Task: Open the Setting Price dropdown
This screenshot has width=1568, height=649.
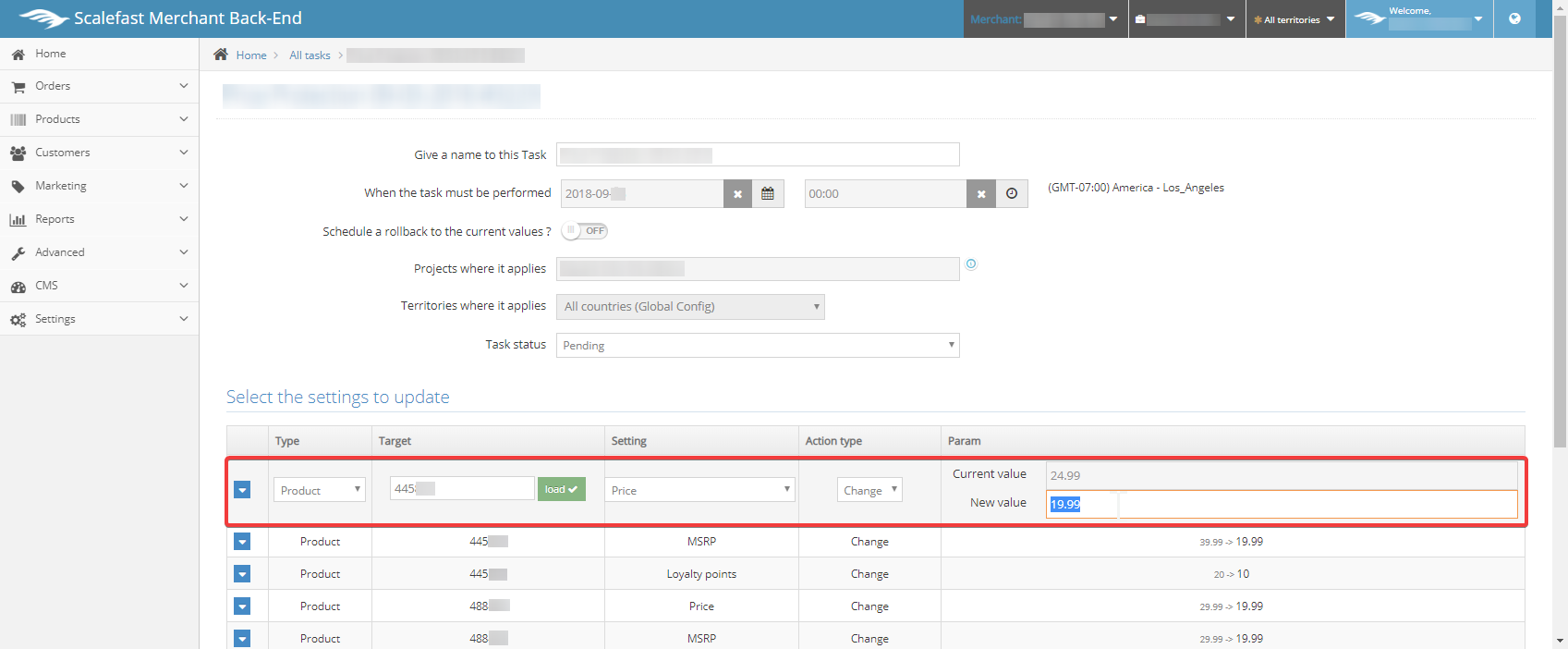Action: [x=700, y=490]
